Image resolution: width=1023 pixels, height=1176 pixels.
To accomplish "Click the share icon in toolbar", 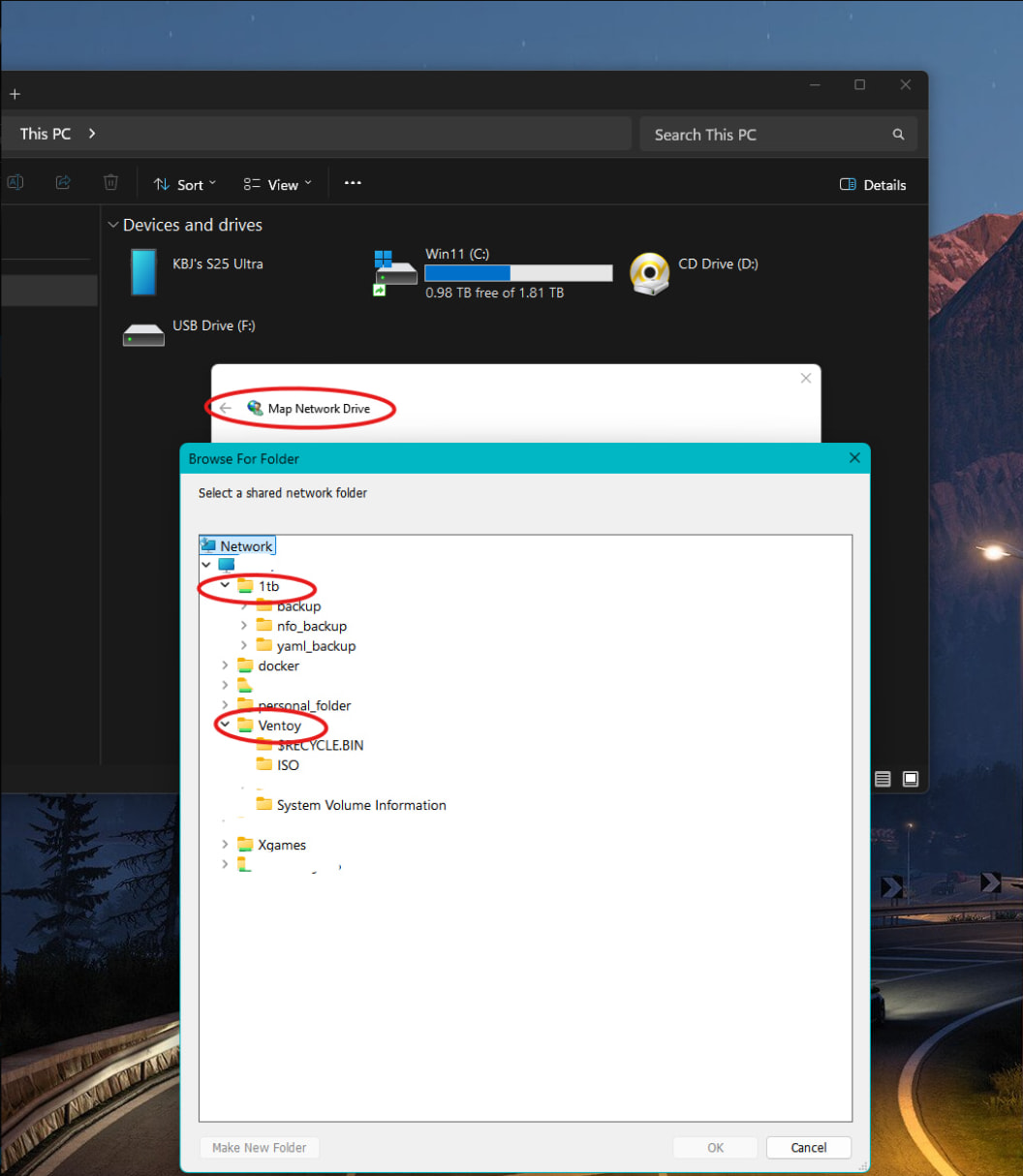I will click(63, 182).
